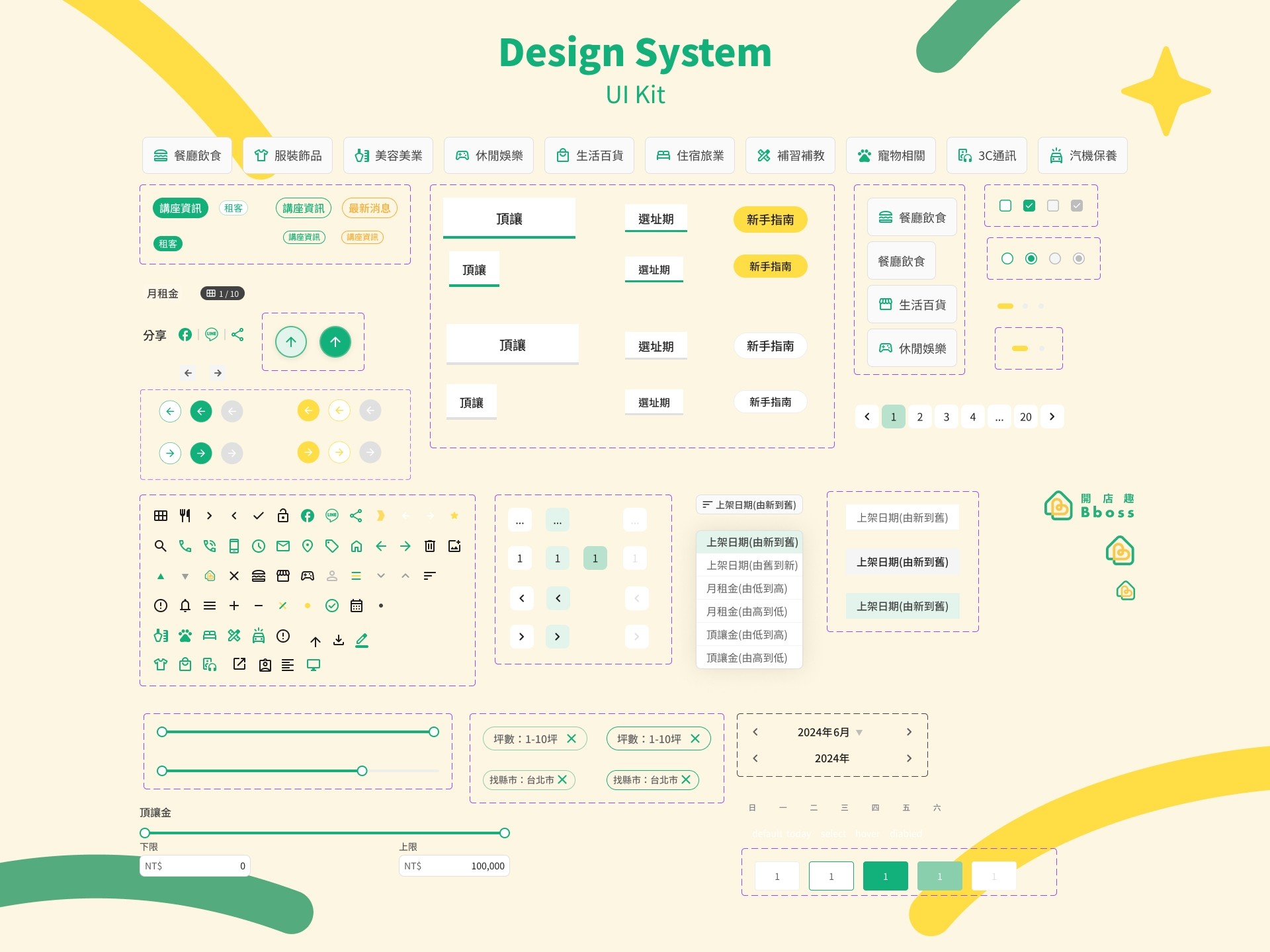
Task: Click the 上限 NT$ 100,000 input field
Action: coord(454,866)
